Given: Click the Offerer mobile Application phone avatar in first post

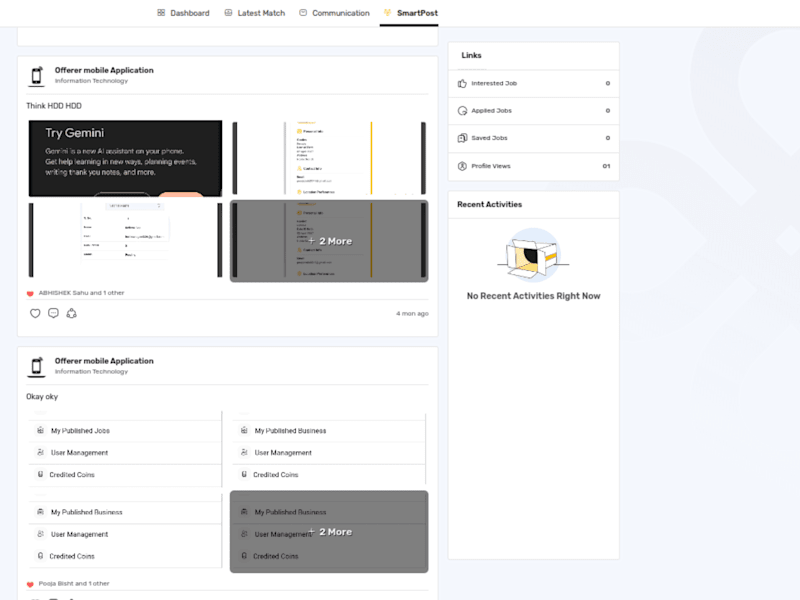Looking at the screenshot, I should (36, 76).
